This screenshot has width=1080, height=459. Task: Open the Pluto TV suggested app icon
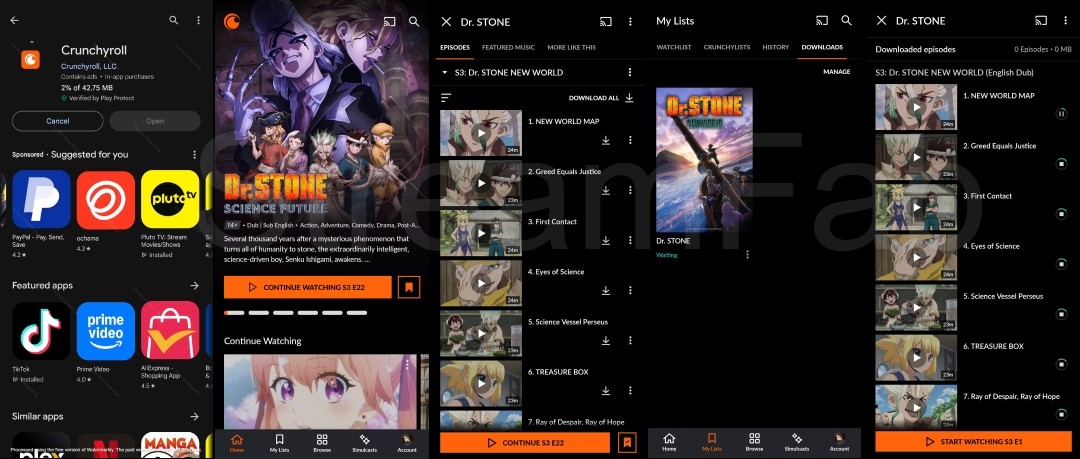170,199
